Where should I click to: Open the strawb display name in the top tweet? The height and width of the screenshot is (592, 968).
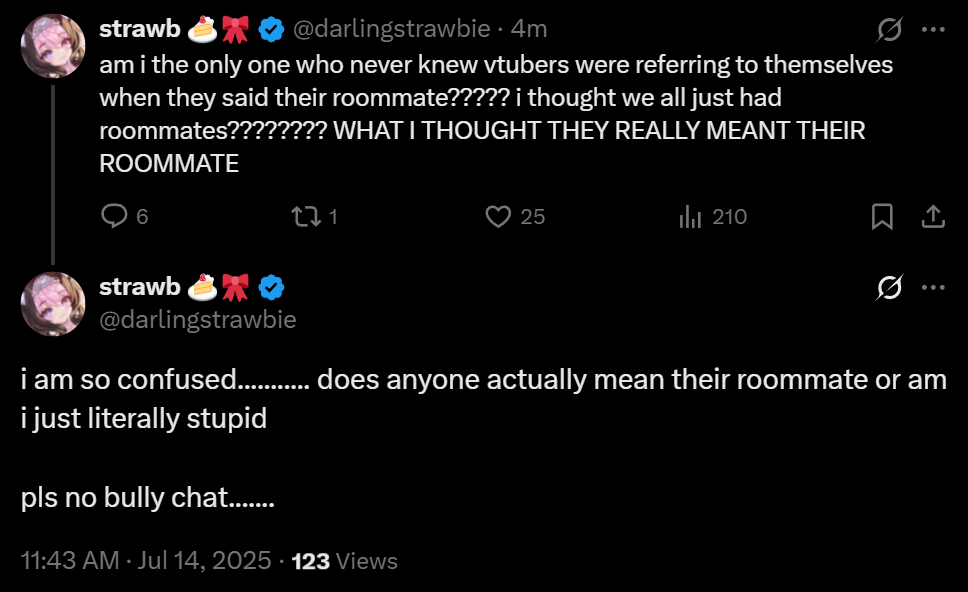139,30
